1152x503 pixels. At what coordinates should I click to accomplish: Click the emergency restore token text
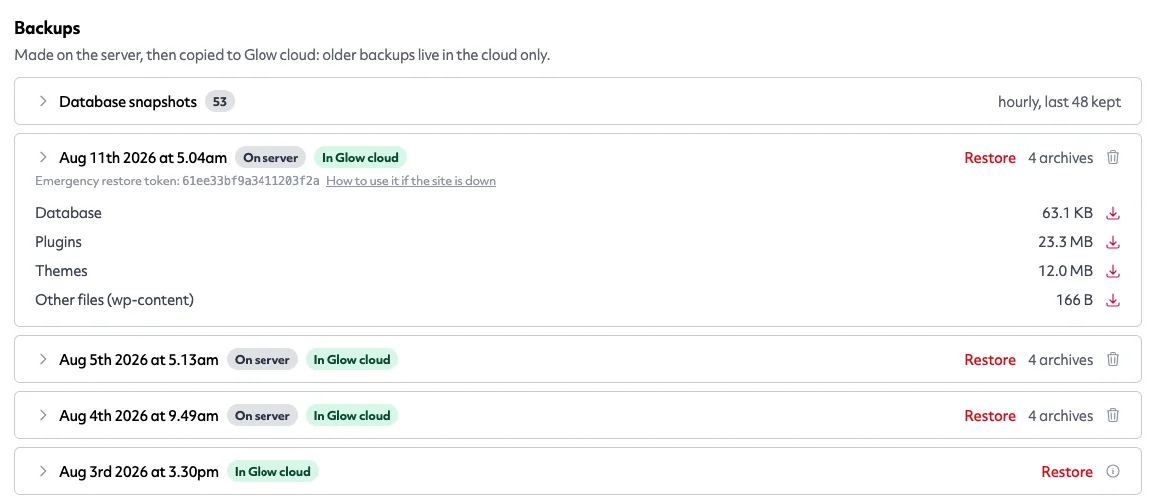click(x=251, y=181)
